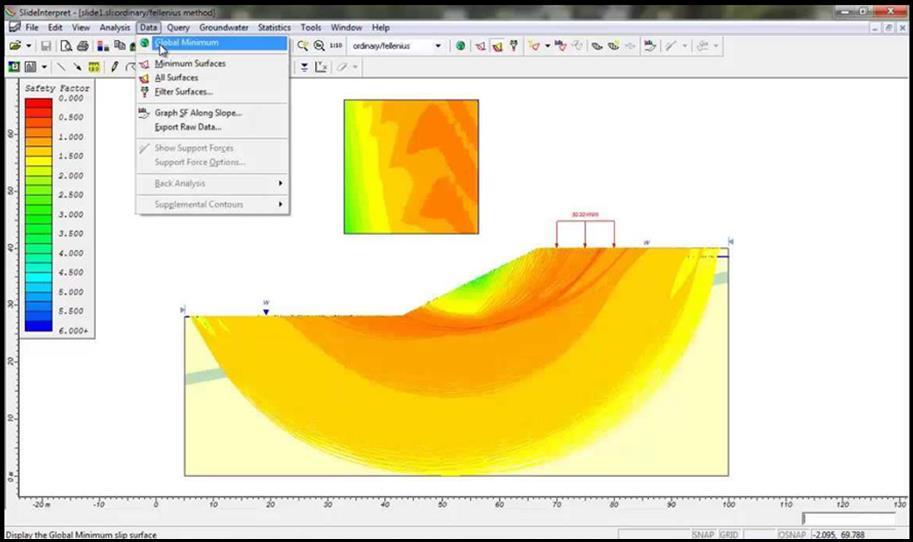
Task: Expand the support forces toolbar dropdown arrow
Action: tap(685, 46)
